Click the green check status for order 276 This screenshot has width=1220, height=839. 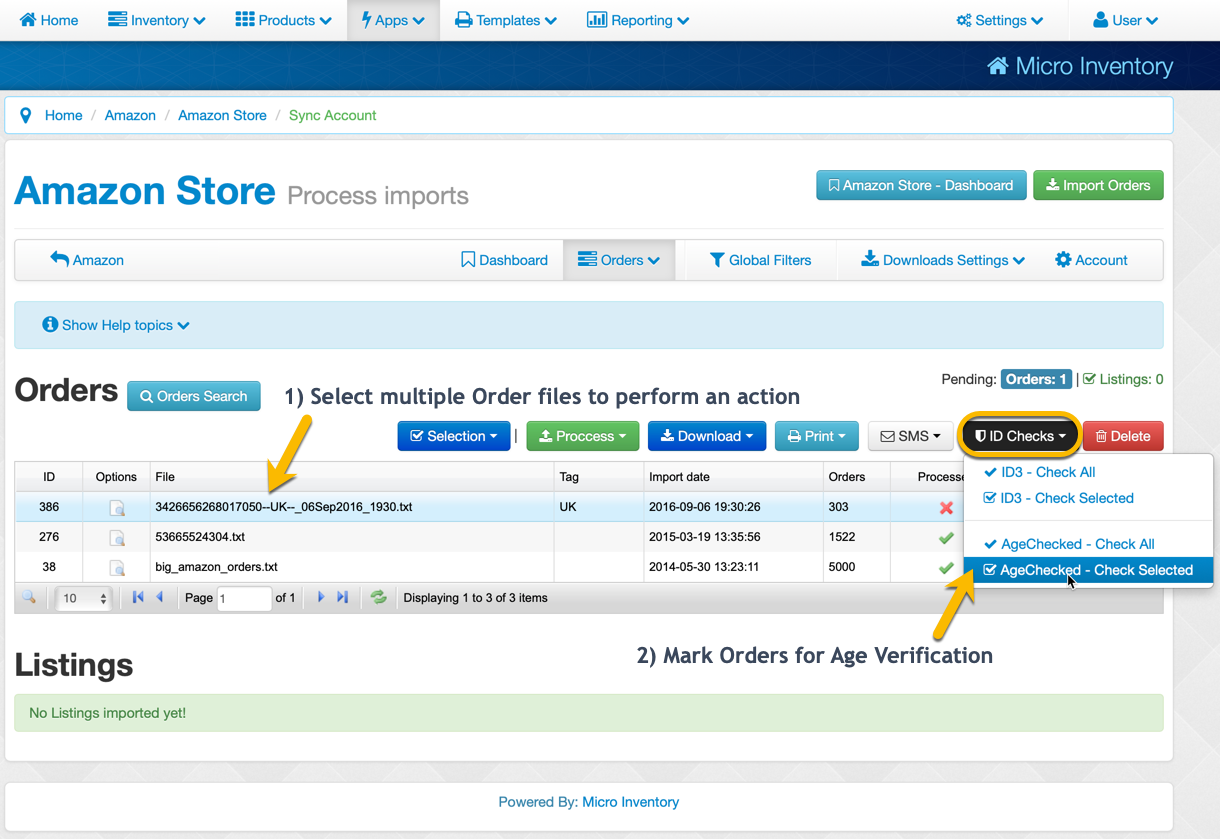[946, 538]
